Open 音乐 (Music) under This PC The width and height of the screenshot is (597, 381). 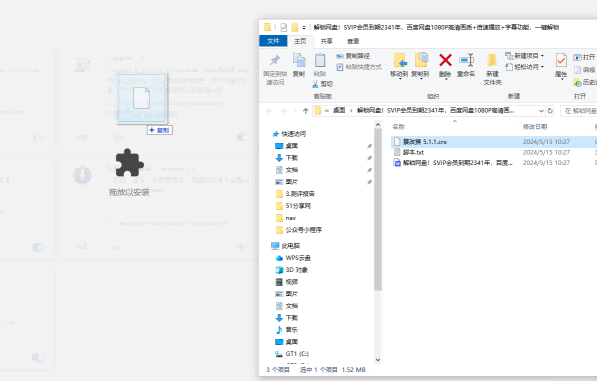coord(292,330)
